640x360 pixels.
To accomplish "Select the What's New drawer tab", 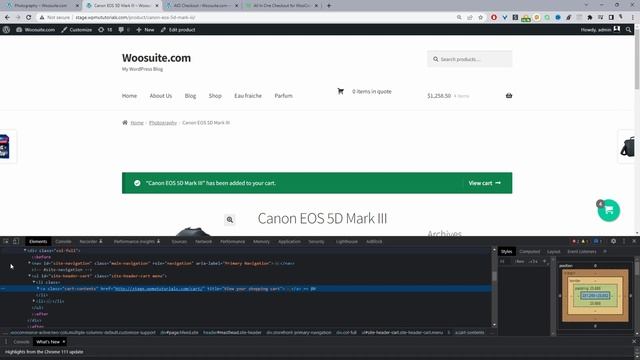I will (48, 342).
